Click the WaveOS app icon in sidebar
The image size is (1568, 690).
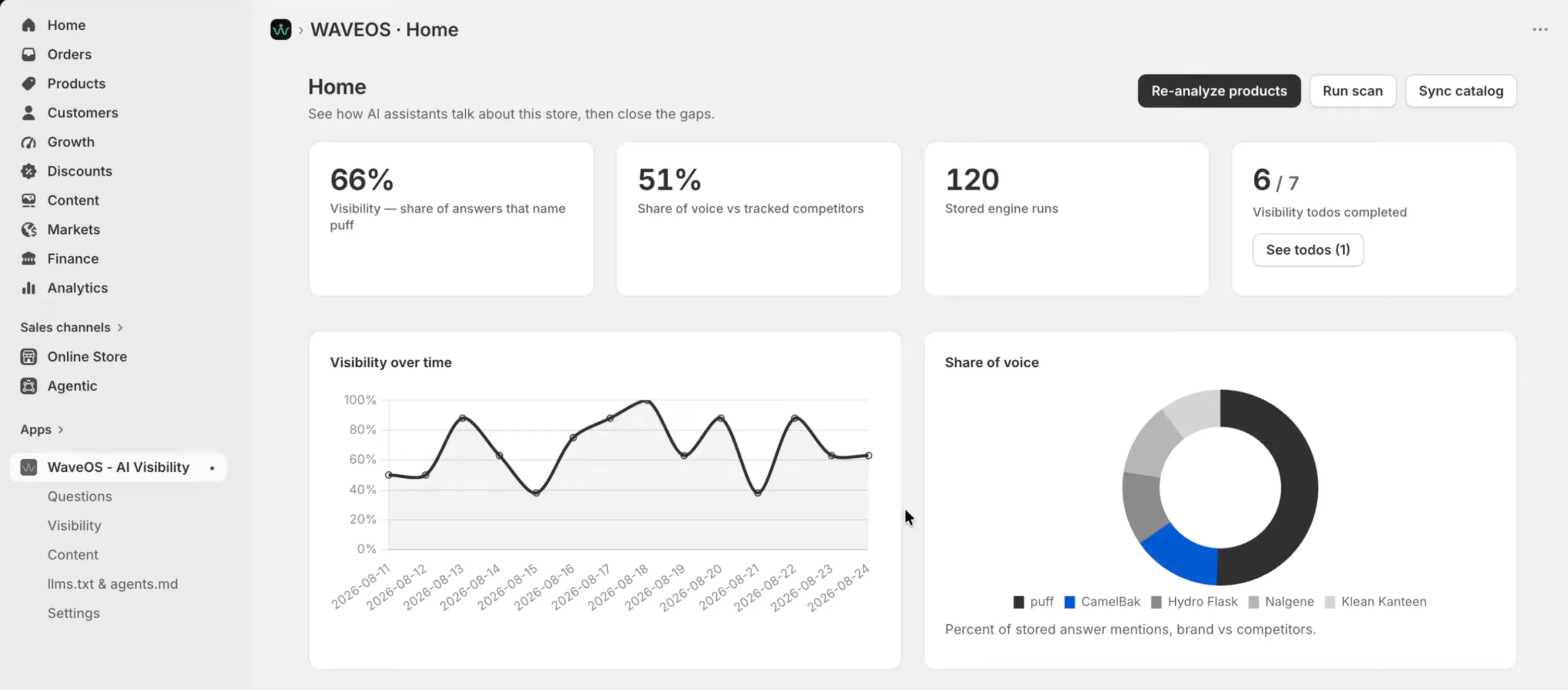(x=29, y=467)
